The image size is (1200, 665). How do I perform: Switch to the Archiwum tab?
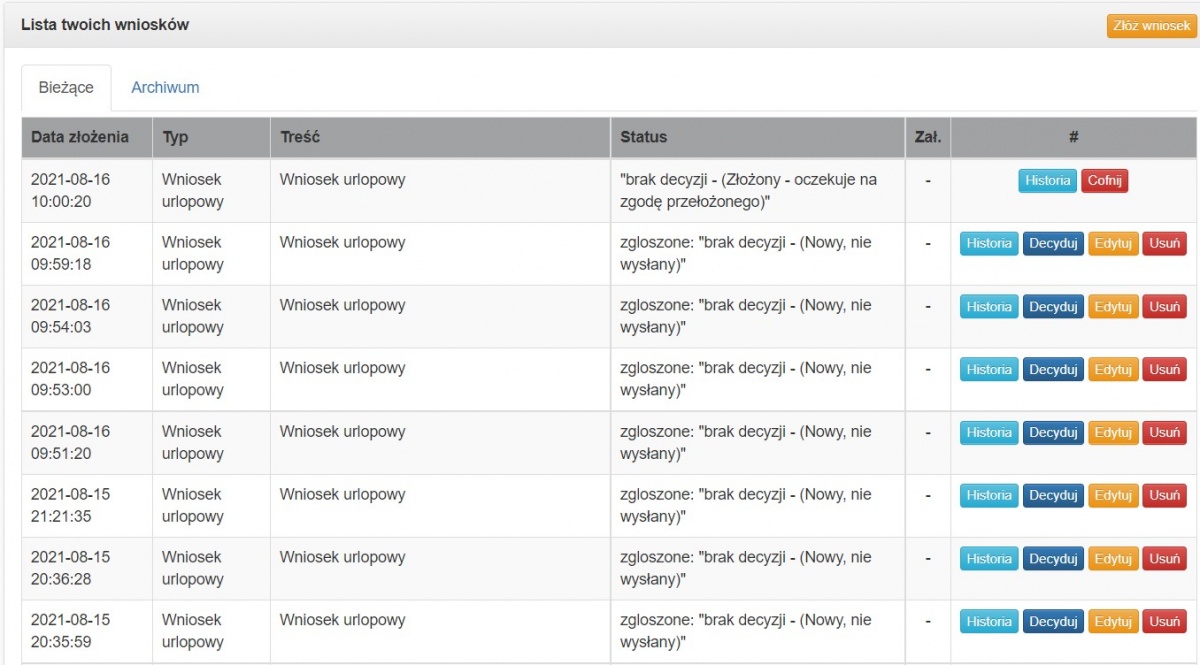[165, 88]
